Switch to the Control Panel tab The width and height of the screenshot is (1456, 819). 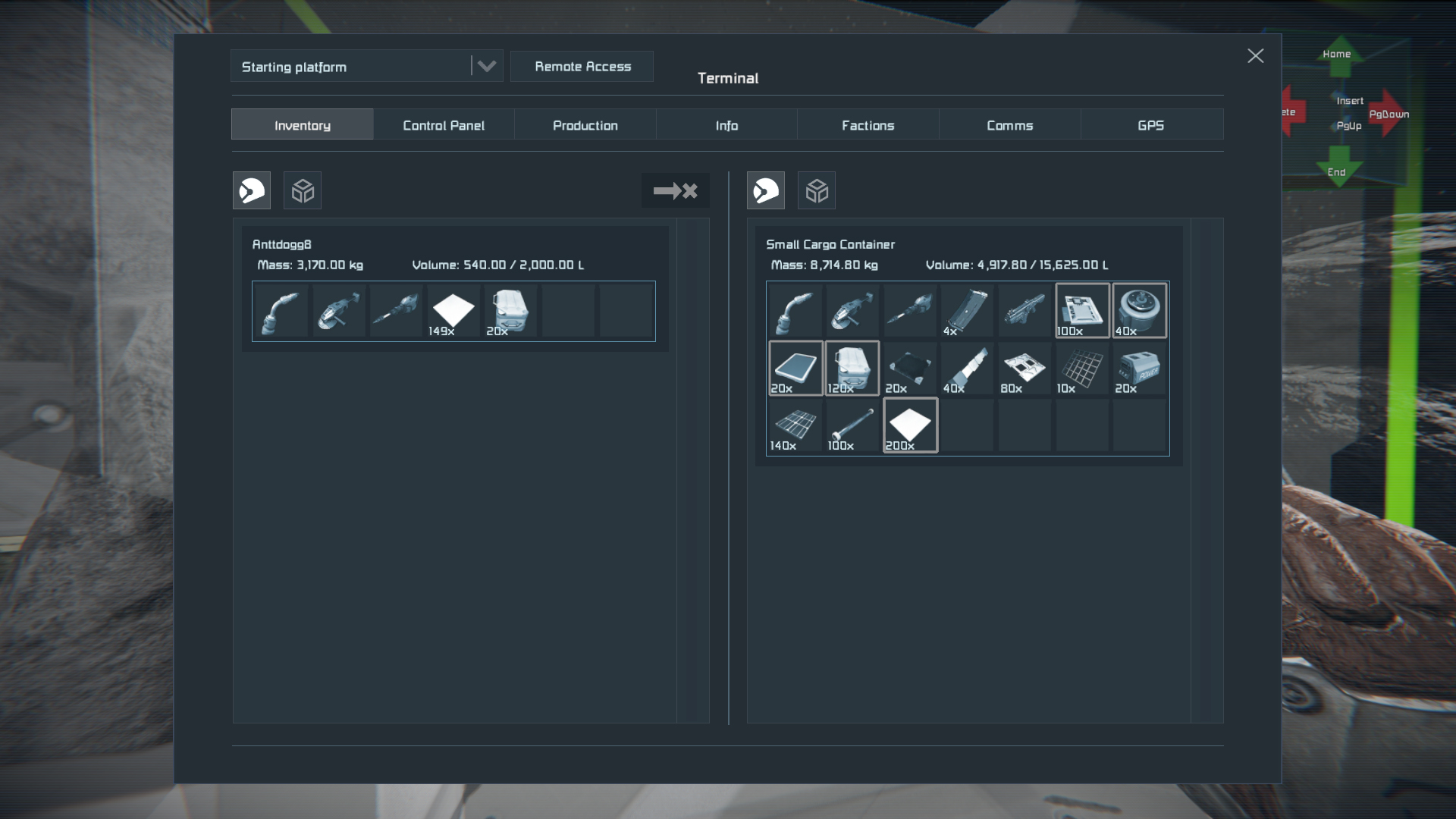tap(444, 125)
